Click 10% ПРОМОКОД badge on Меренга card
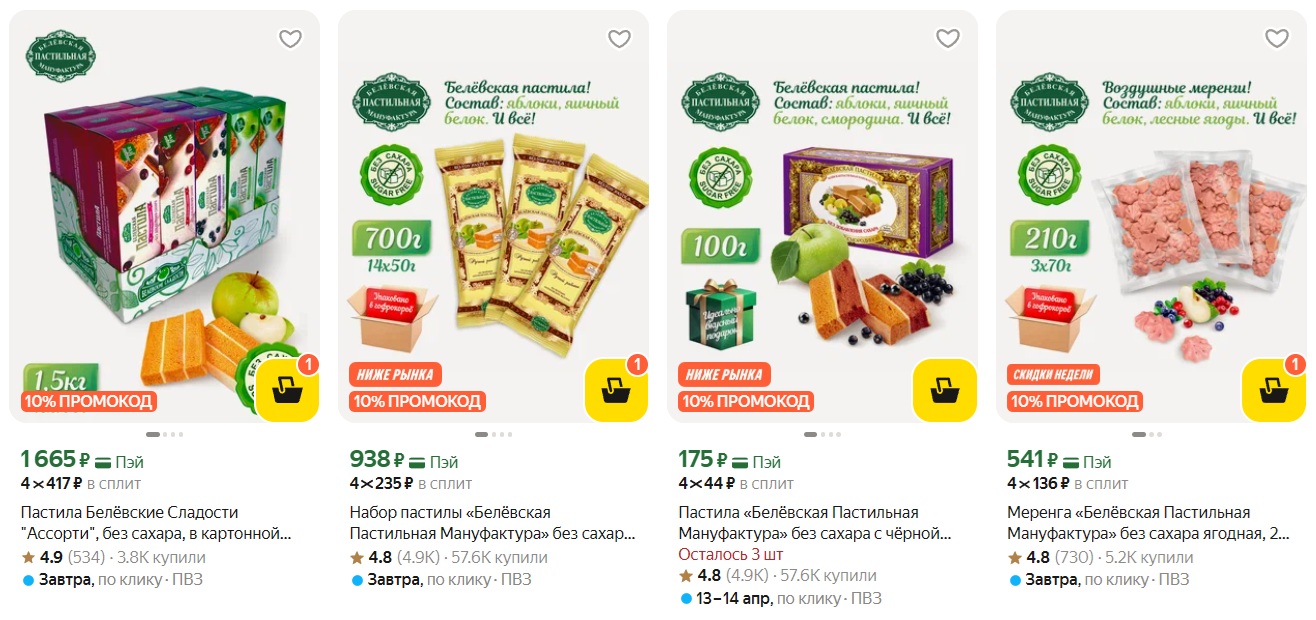Image resolution: width=1316 pixels, height=620 pixels. [1075, 402]
